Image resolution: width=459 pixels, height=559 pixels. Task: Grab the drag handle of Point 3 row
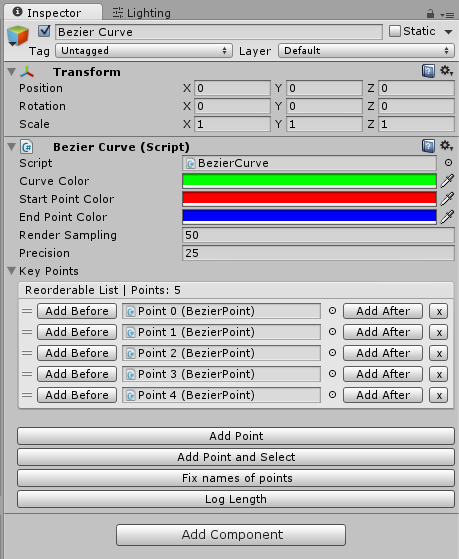pyautogui.click(x=27, y=374)
